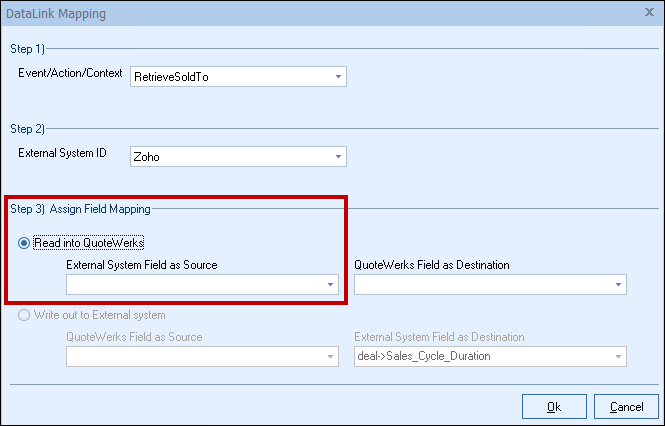Open the Event/Action/Context dropdown arrow
Image resolution: width=665 pixels, height=426 pixels.
pos(338,76)
